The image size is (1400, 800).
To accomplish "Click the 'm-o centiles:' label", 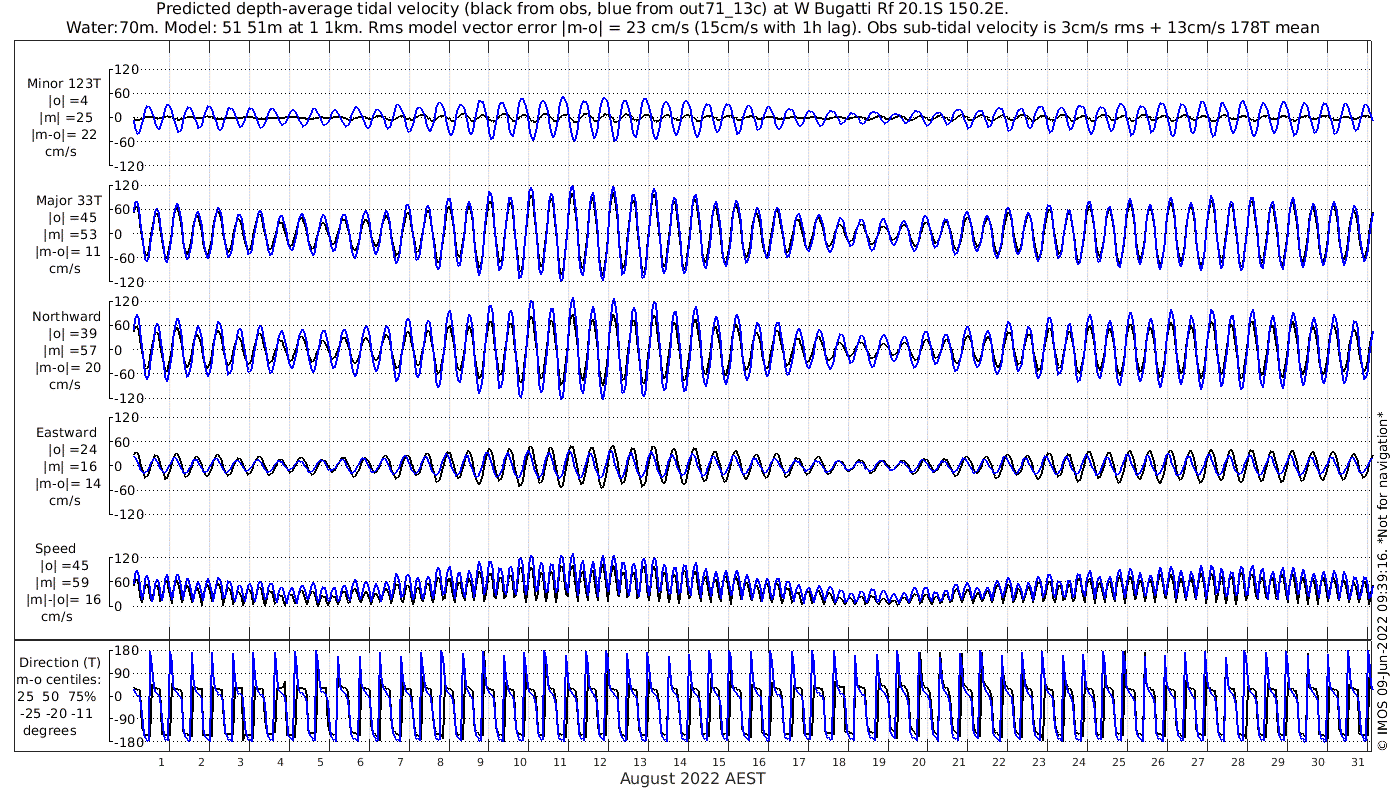I will pyautogui.click(x=60, y=680).
